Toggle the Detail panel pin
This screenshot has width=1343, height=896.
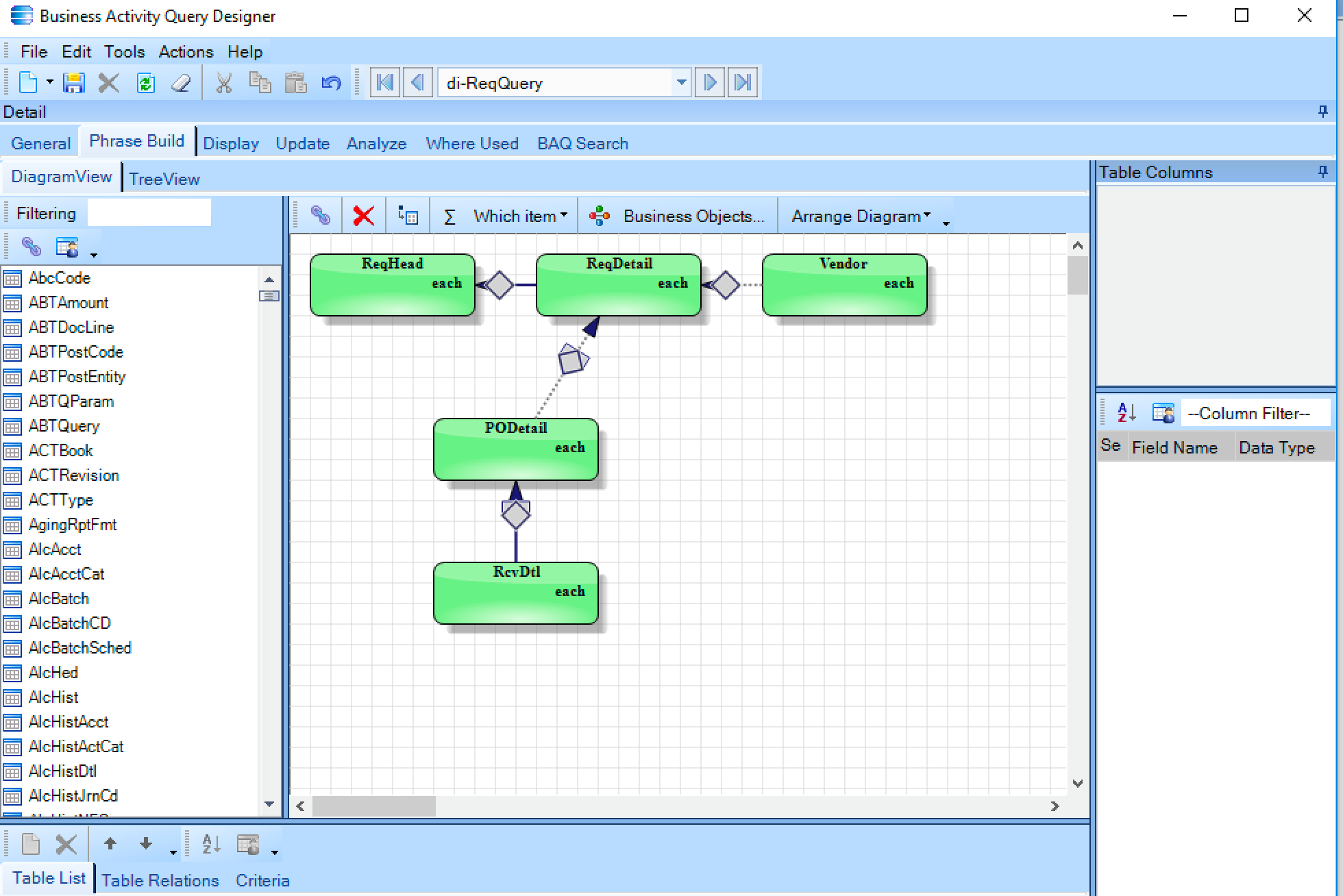point(1323,112)
